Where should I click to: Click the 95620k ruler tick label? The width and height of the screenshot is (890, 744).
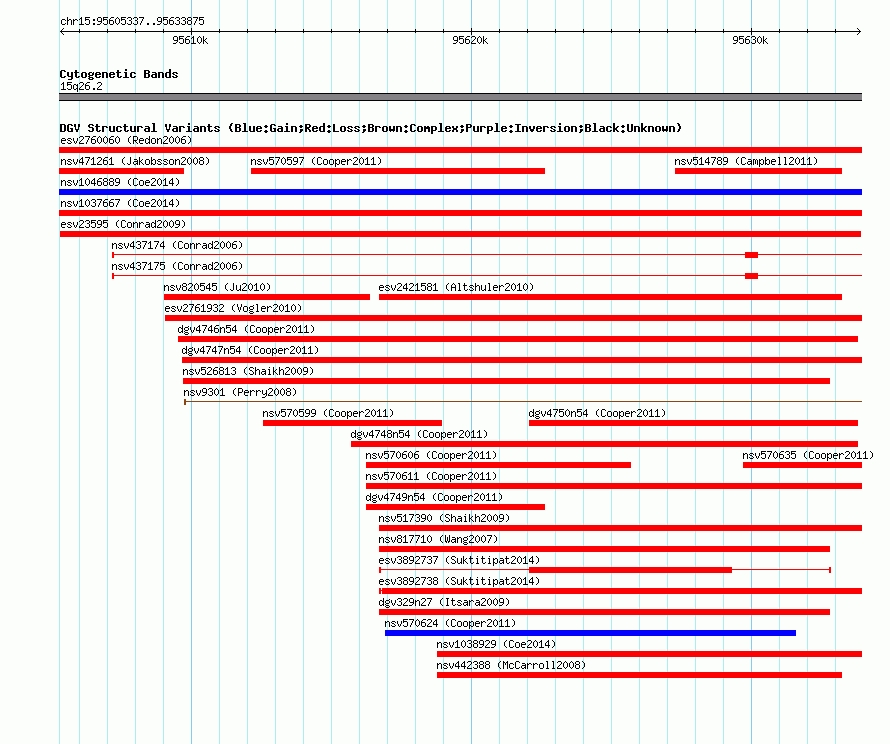pos(470,40)
